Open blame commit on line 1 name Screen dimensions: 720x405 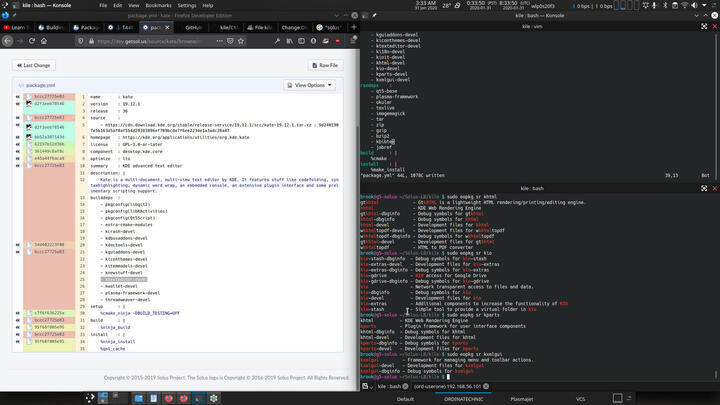[49, 96]
